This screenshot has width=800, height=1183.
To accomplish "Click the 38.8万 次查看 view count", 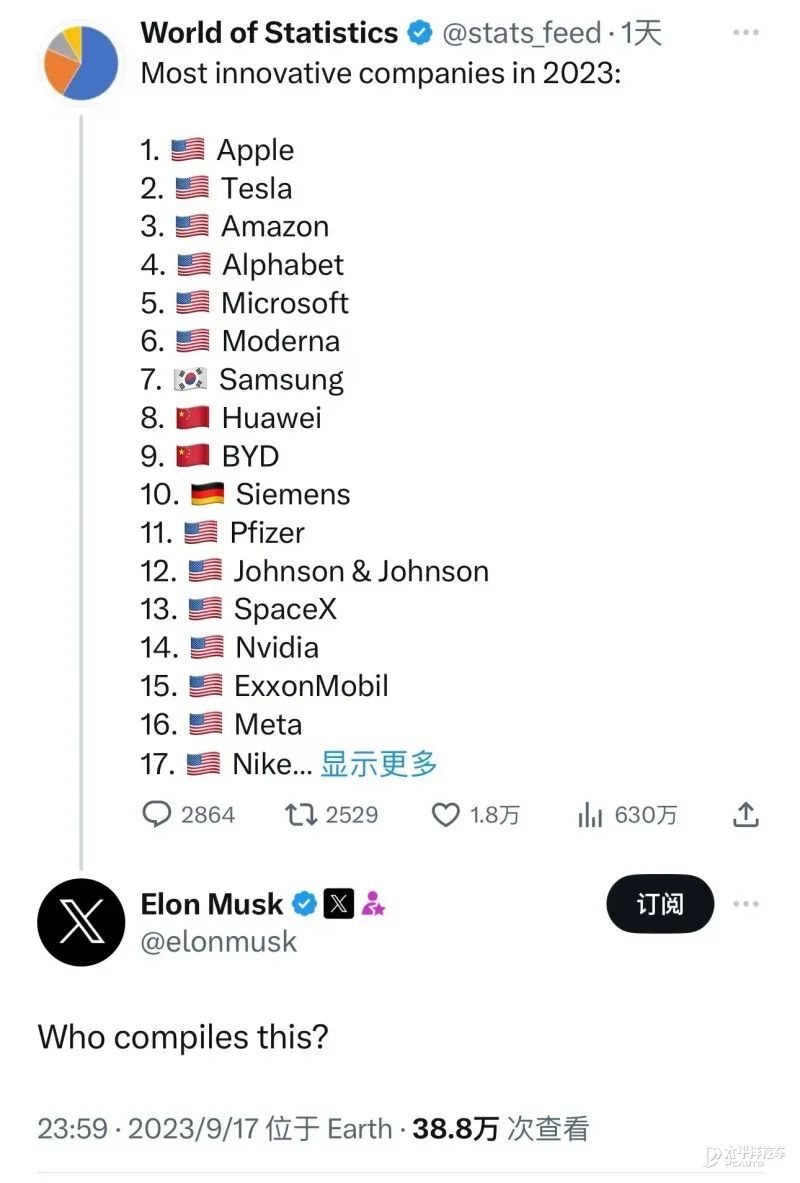I will pos(500,1129).
